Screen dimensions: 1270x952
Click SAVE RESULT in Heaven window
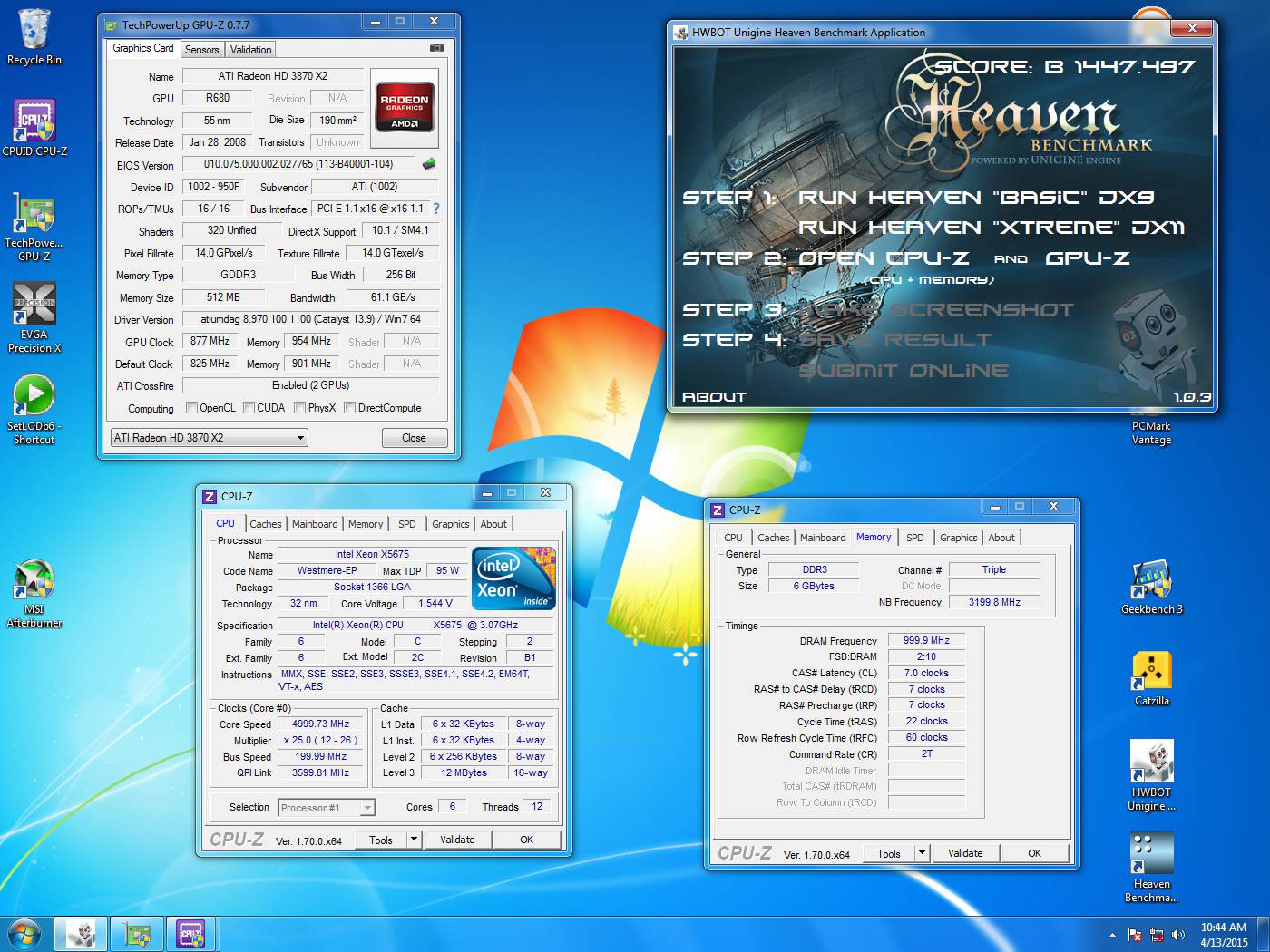[x=894, y=340]
